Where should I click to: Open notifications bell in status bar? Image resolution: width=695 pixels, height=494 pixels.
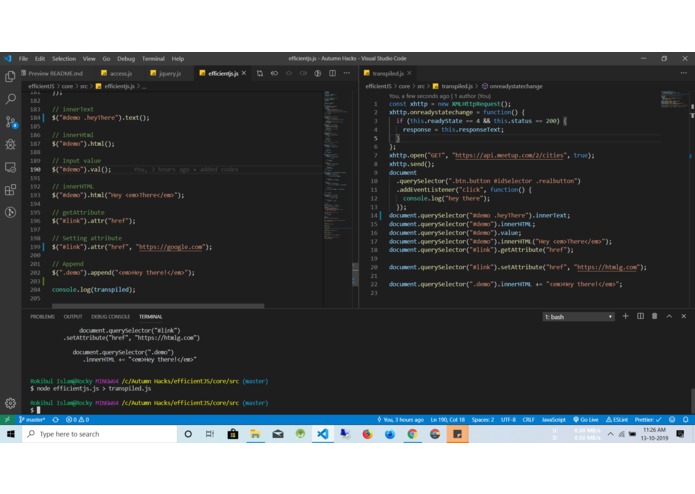click(x=686, y=420)
